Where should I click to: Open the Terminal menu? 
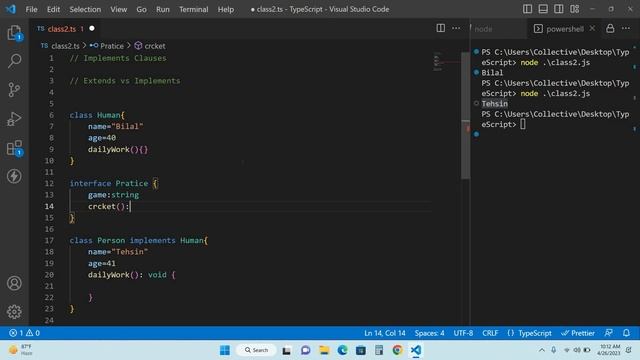pos(193,9)
